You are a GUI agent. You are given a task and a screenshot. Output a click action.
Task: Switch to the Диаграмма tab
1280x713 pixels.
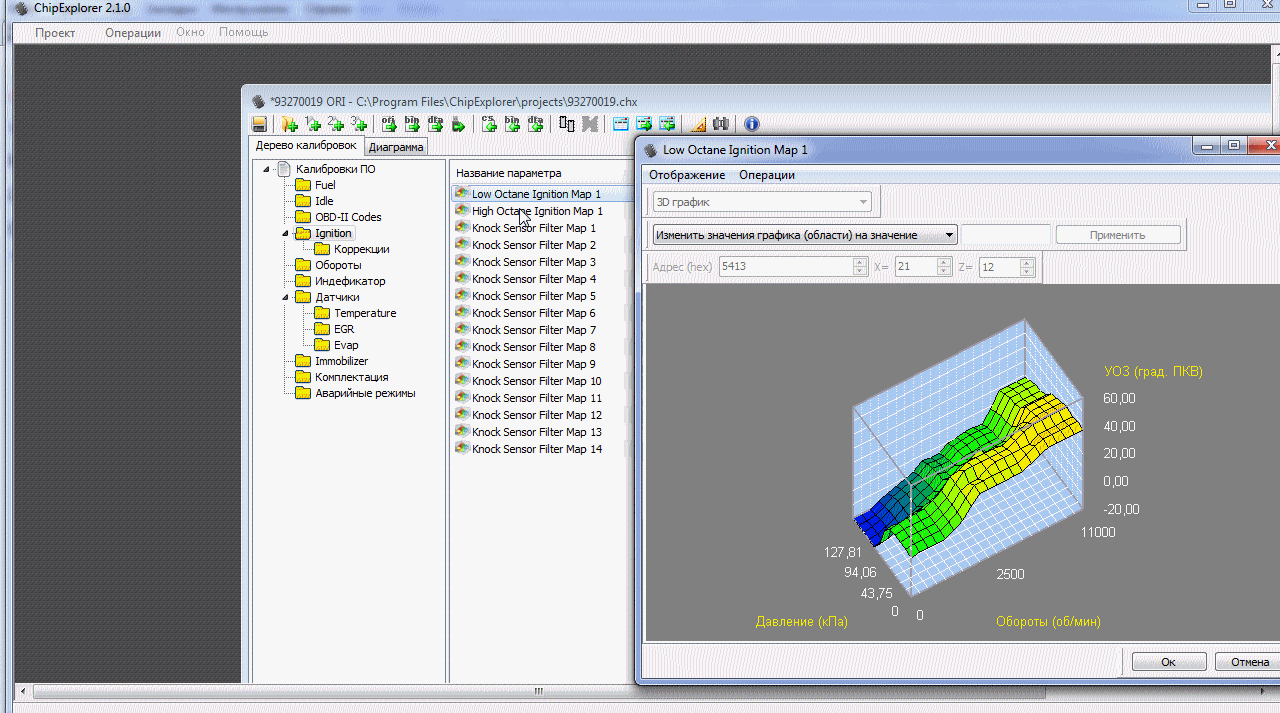point(396,147)
